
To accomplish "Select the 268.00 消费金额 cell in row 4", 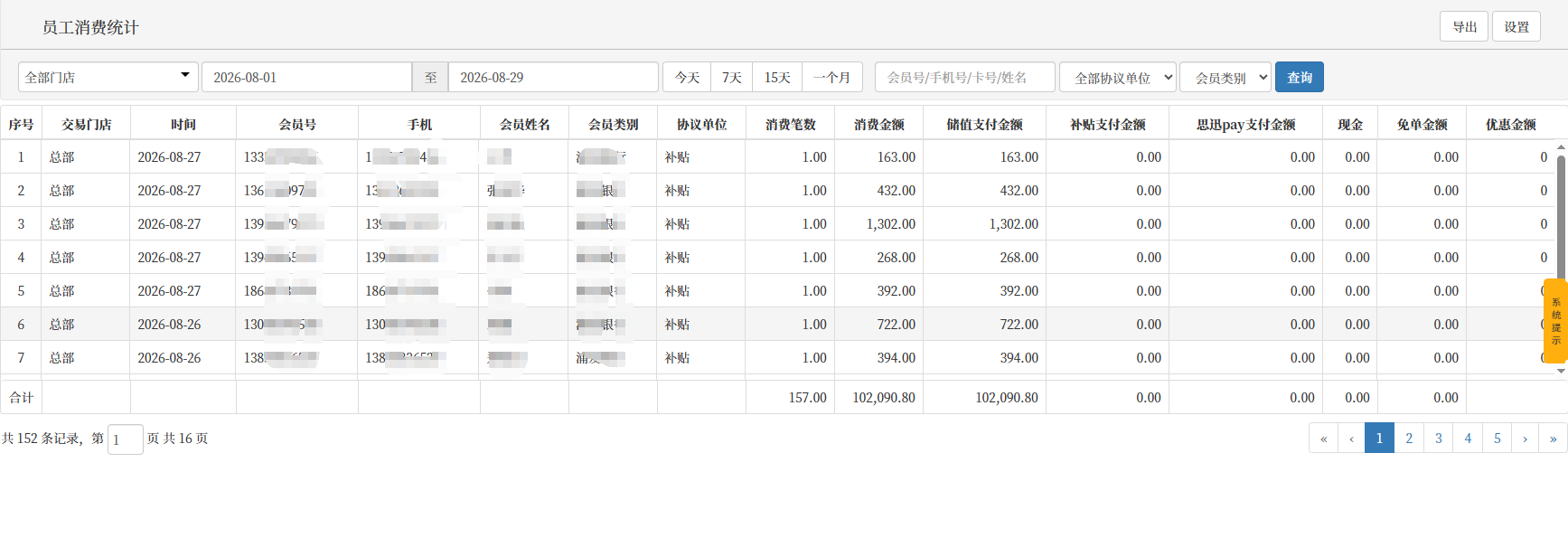I will click(879, 258).
